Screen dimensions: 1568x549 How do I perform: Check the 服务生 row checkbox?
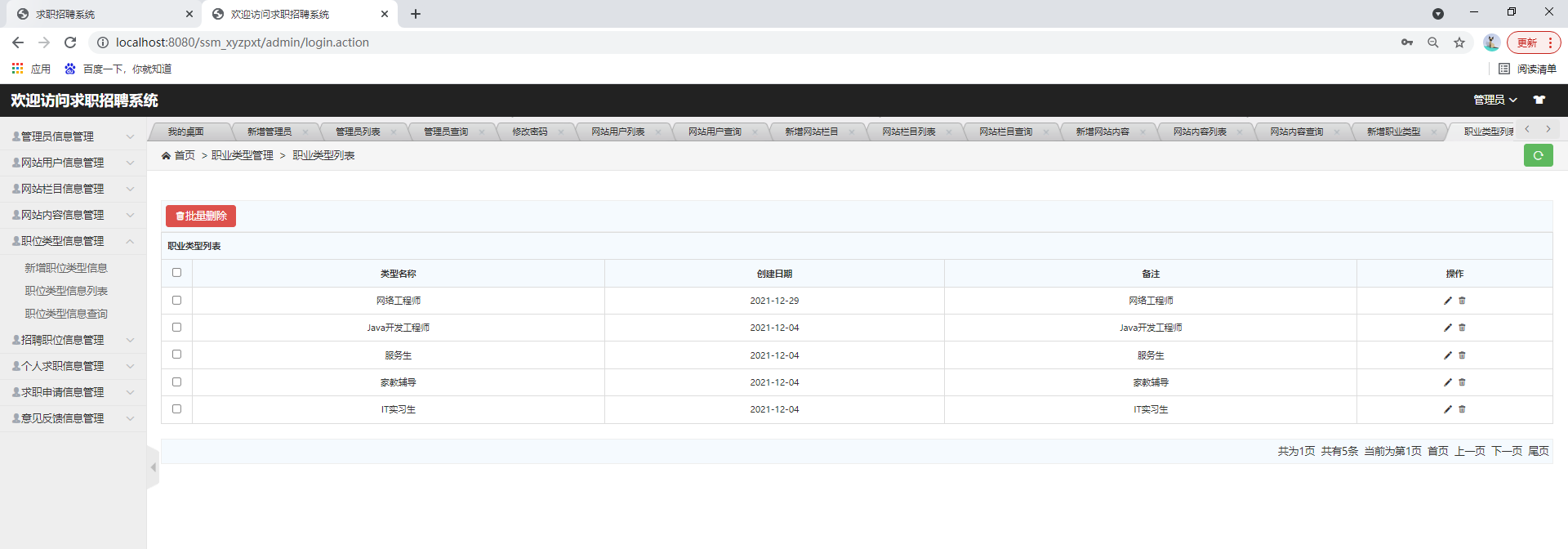(176, 355)
